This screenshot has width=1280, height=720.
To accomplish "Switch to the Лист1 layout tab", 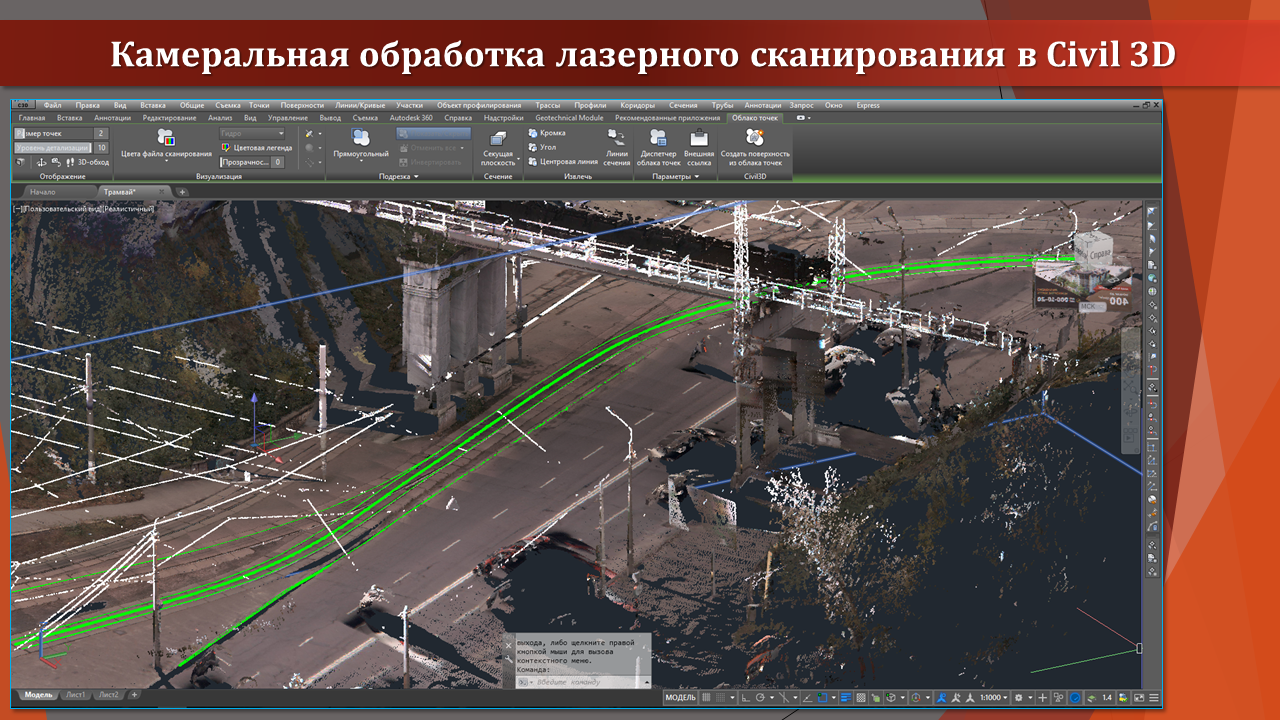I will pyautogui.click(x=76, y=694).
